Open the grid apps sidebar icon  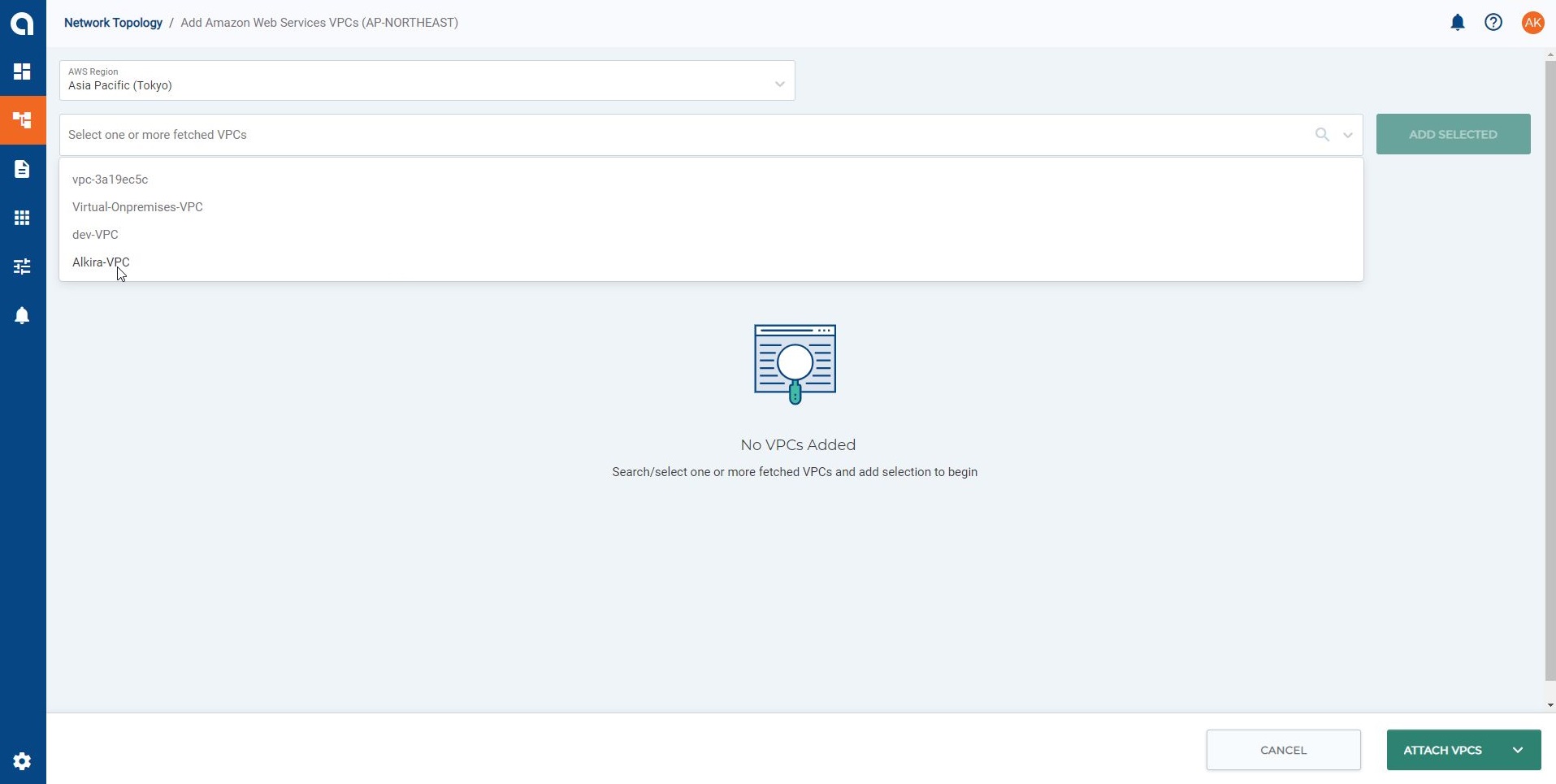pos(22,218)
